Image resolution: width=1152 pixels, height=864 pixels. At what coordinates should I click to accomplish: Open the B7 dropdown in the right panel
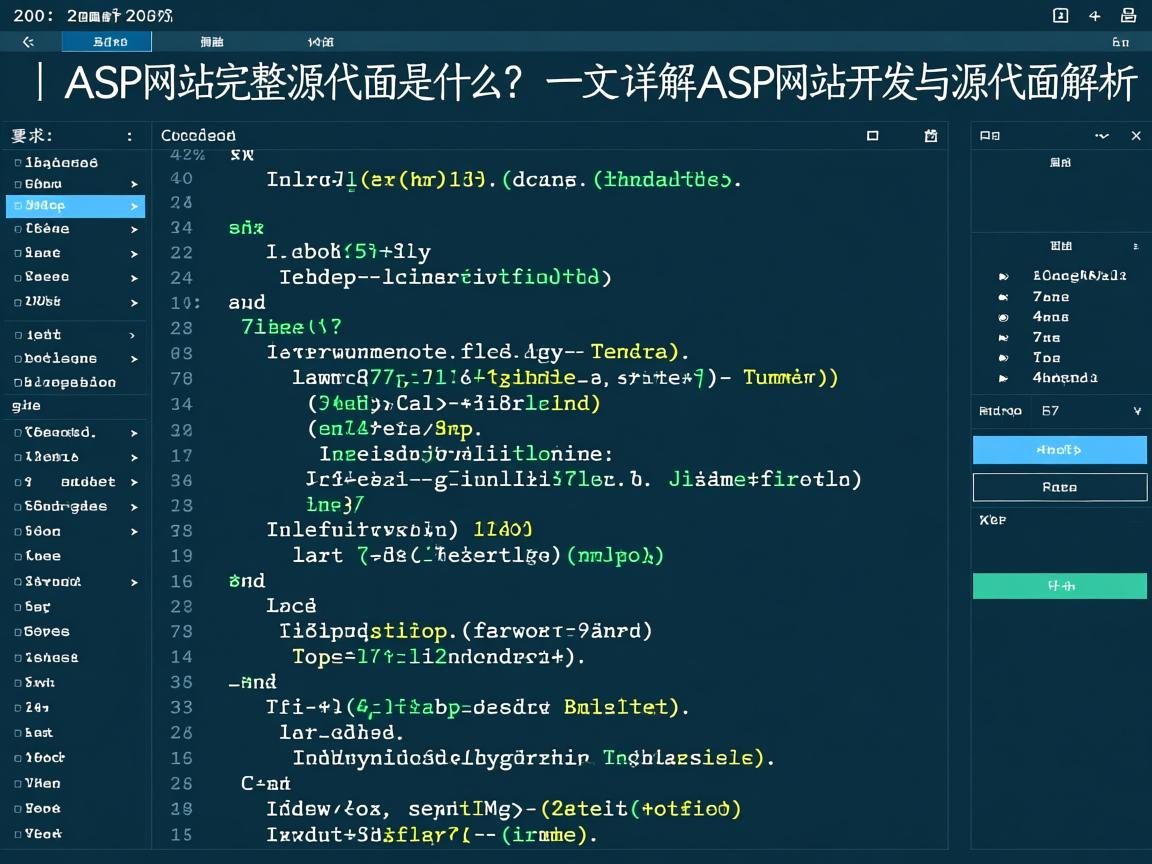(1138, 410)
